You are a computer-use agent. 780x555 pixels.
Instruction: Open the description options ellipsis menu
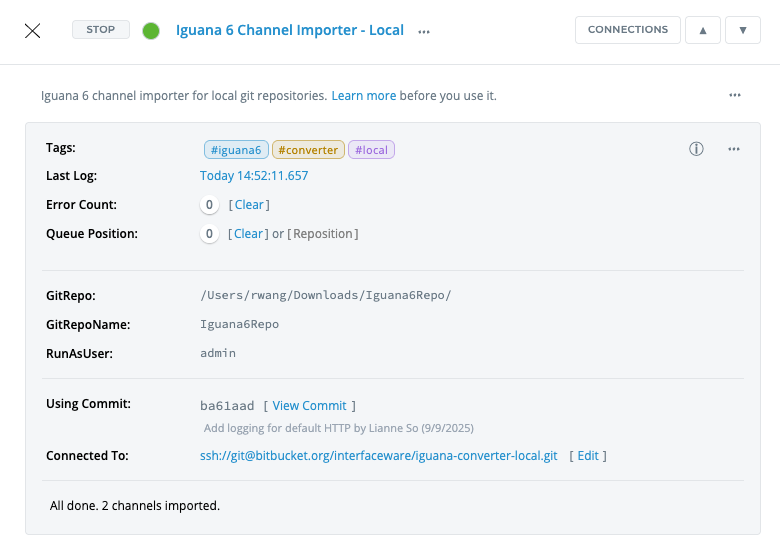tap(735, 96)
